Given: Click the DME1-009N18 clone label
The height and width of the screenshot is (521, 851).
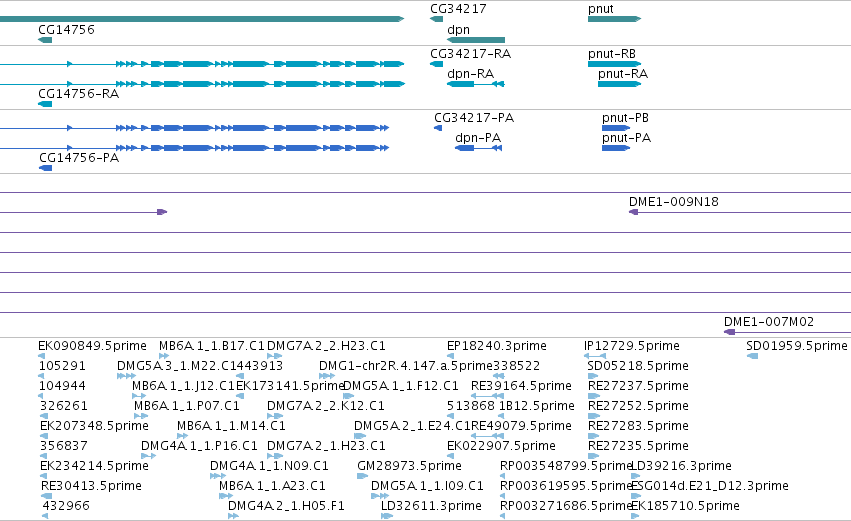Looking at the screenshot, I should point(674,201).
